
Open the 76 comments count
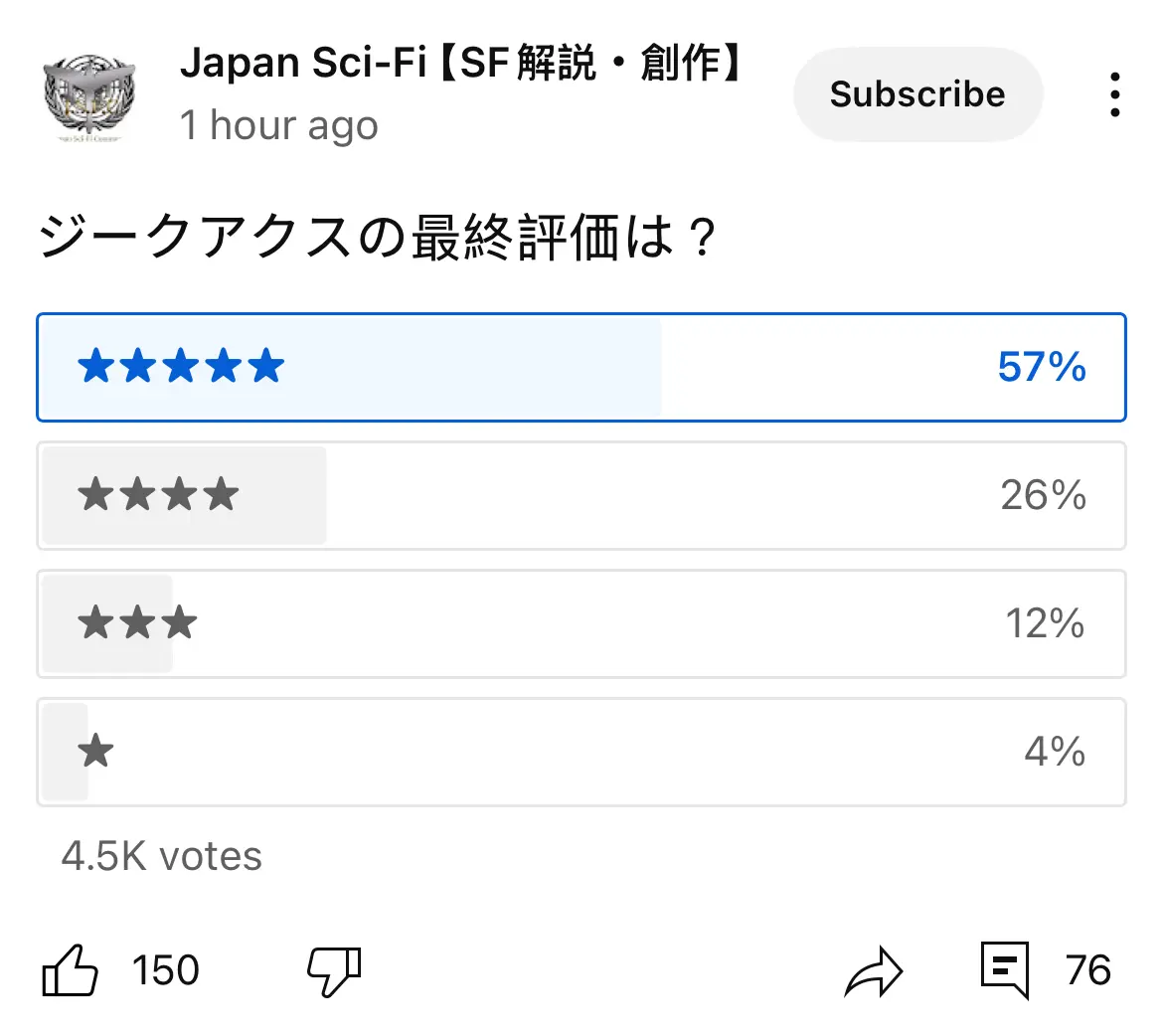point(1088,970)
